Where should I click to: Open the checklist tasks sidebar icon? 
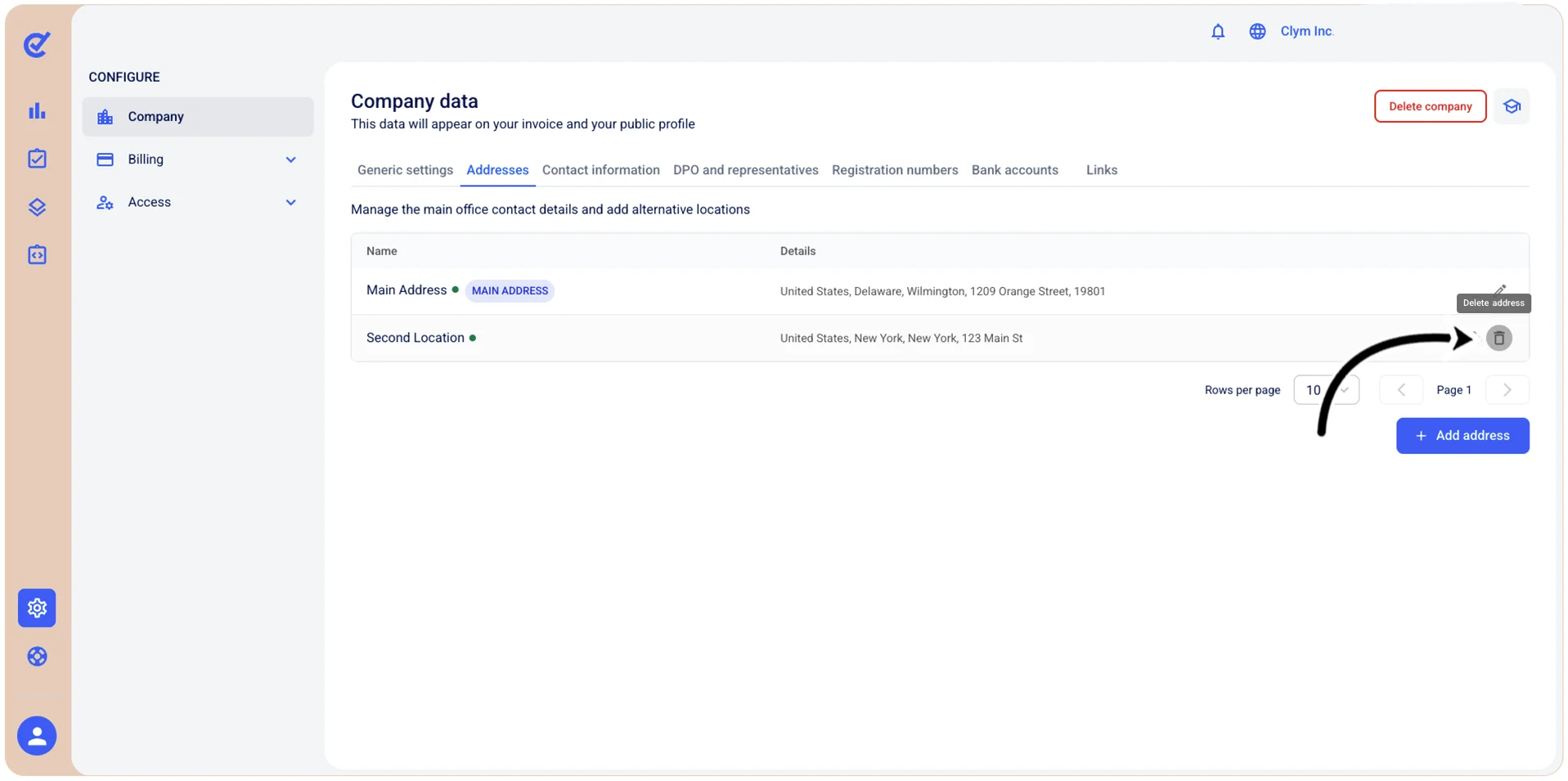[37, 159]
